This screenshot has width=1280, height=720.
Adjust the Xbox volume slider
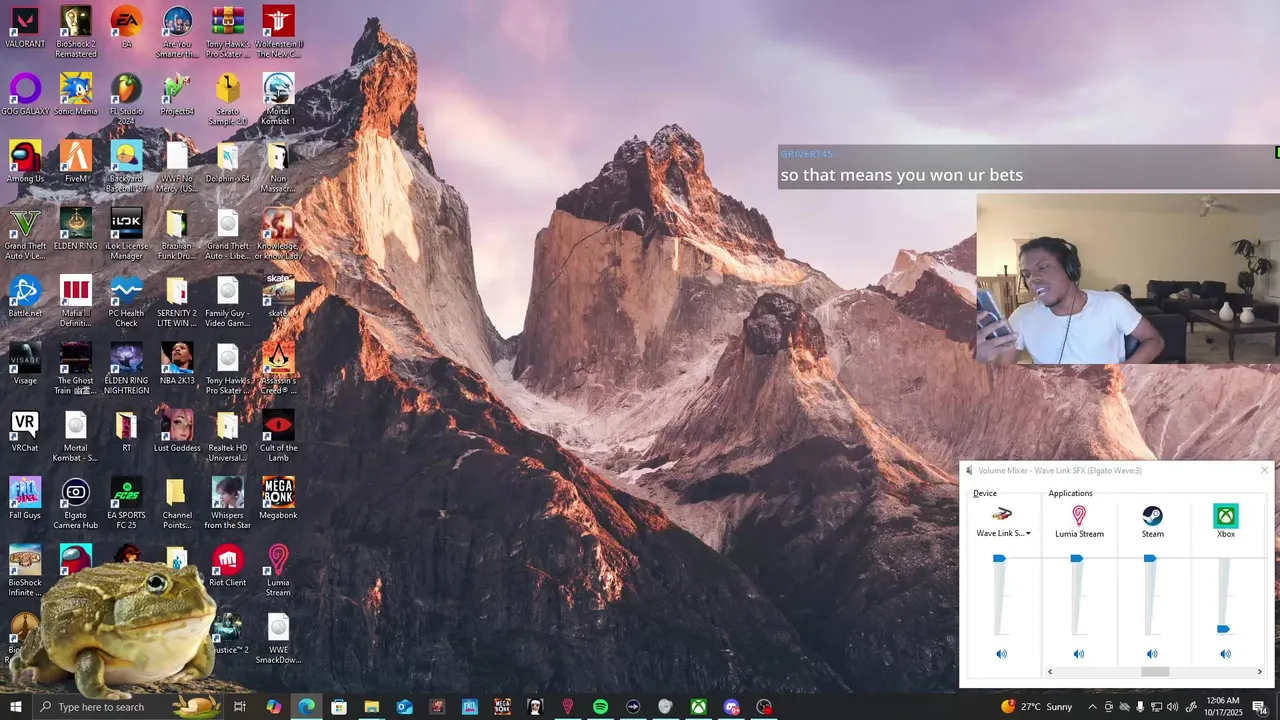[1223, 629]
